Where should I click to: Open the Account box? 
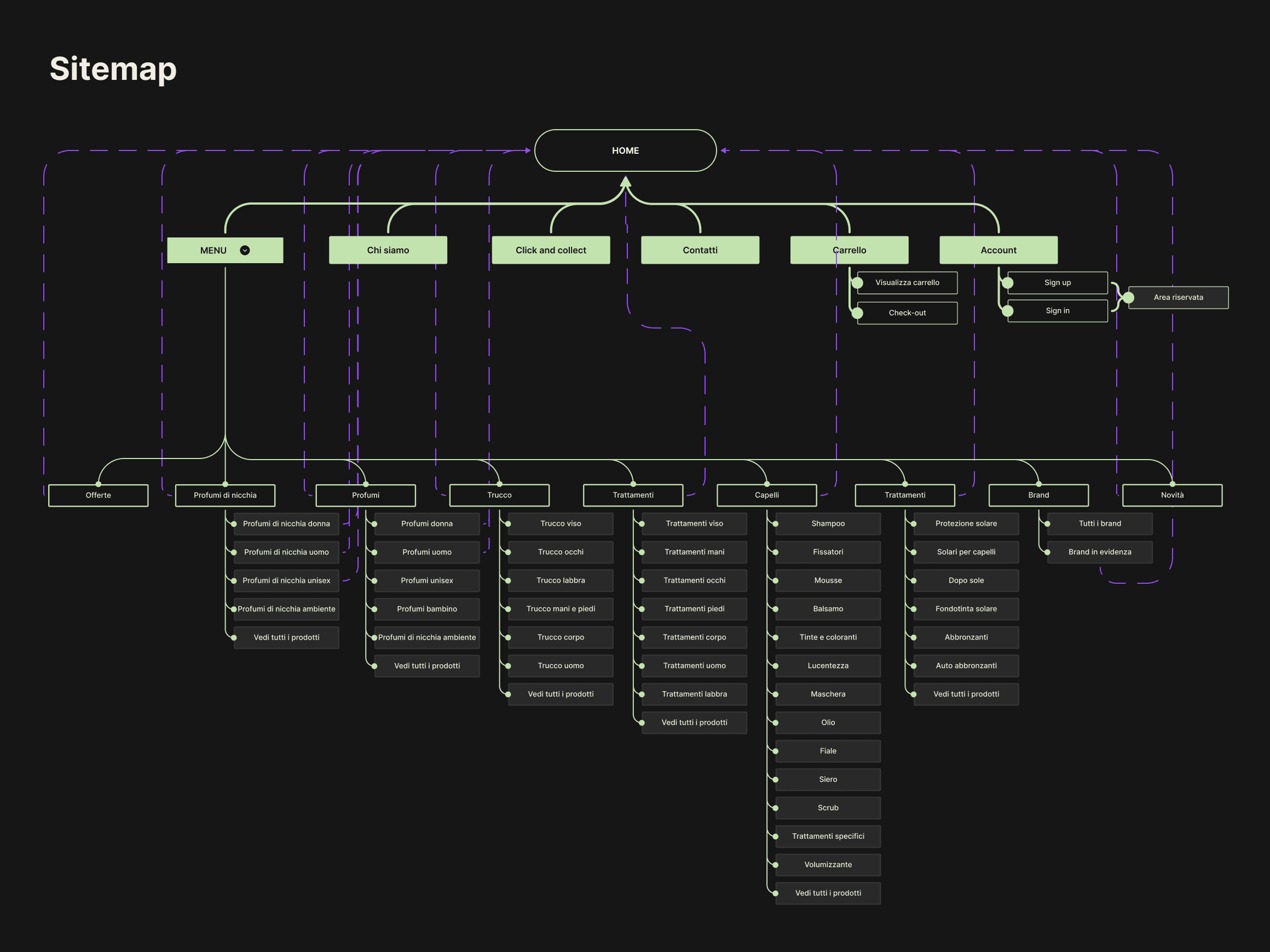pyautogui.click(x=998, y=250)
